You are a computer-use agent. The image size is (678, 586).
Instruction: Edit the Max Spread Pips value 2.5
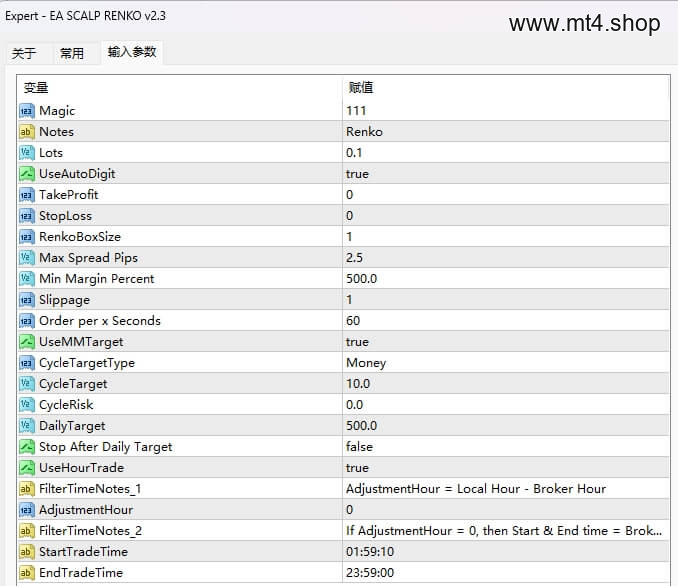pos(506,258)
